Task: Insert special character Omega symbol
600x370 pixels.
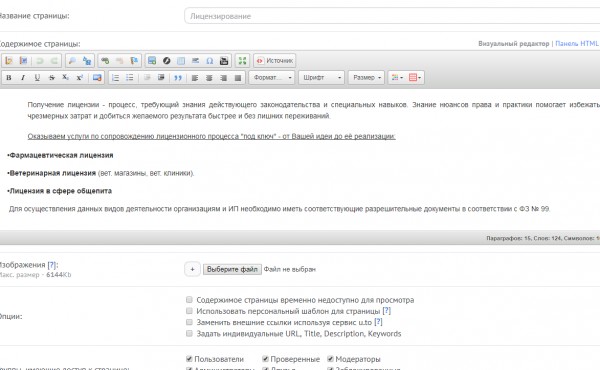Action: (x=210, y=60)
